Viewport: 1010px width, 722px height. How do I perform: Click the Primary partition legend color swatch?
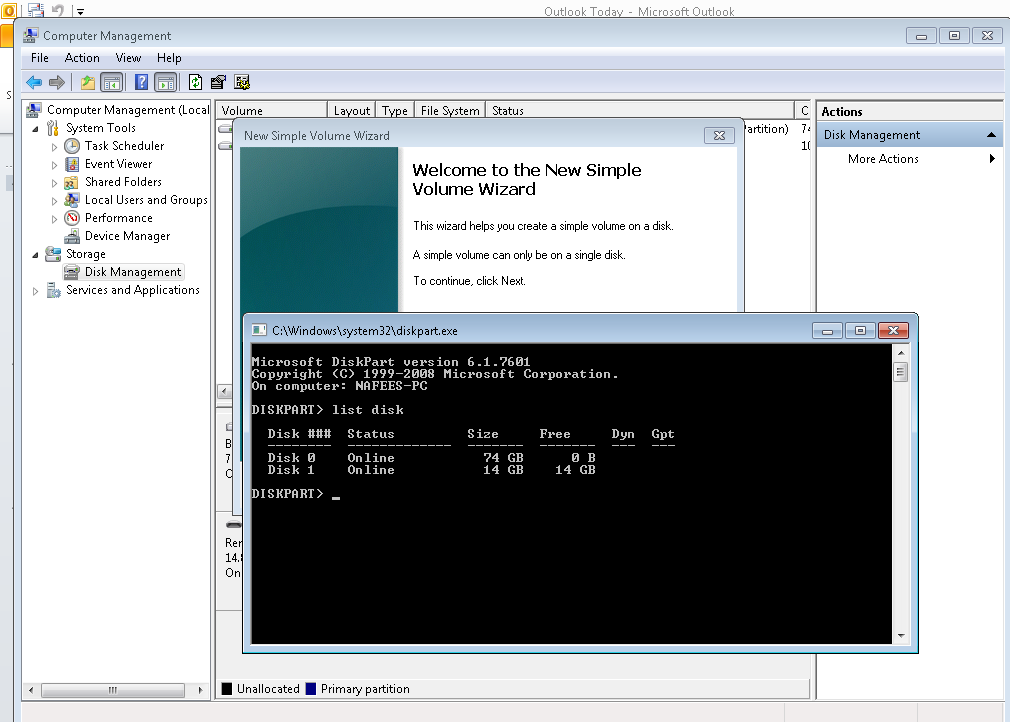[x=313, y=688]
